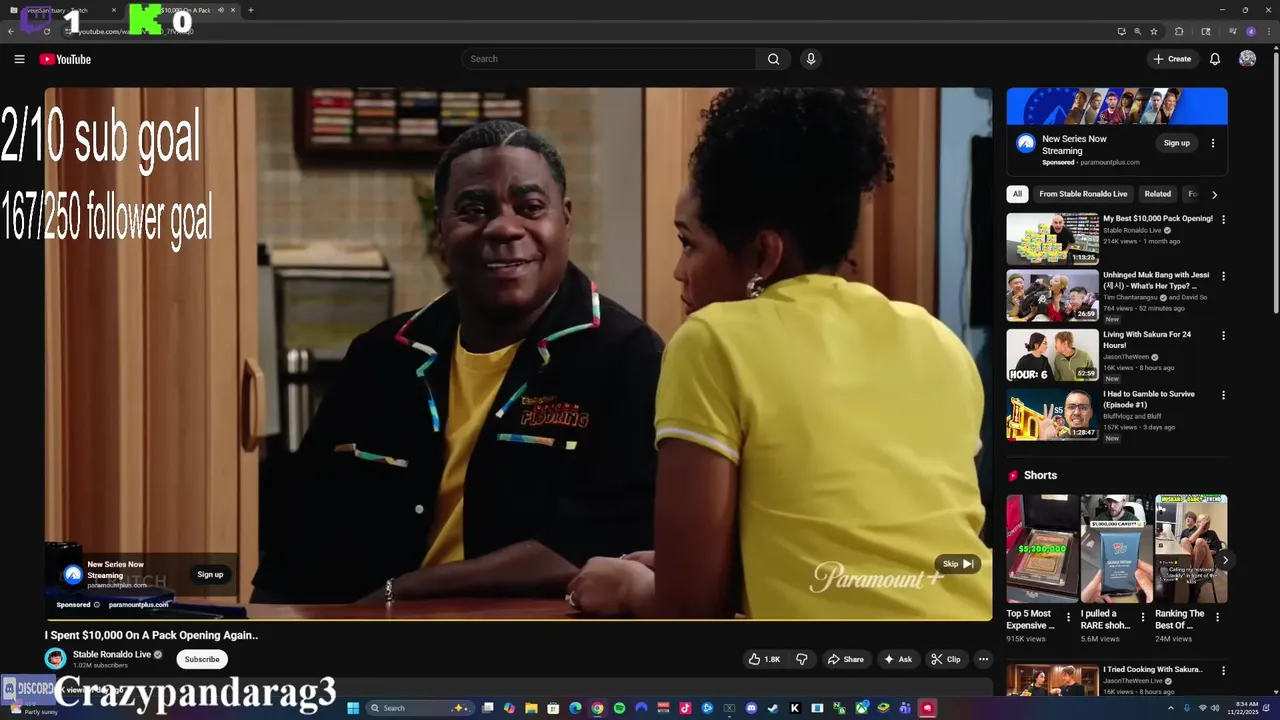The image size is (1280, 720).
Task: Open File Explorer from the taskbar
Action: coord(531,708)
